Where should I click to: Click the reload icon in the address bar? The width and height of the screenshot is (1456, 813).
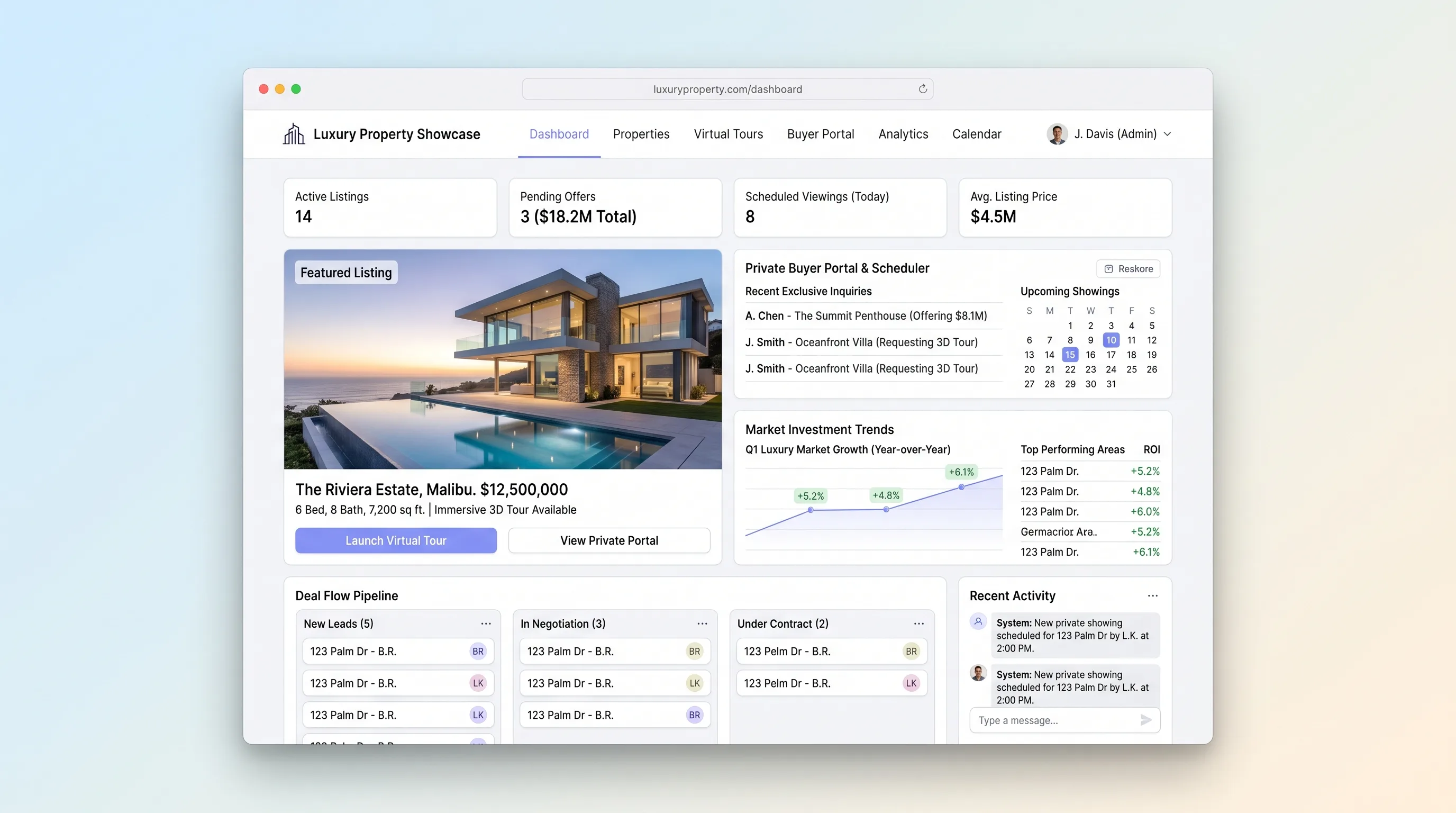[x=923, y=89]
